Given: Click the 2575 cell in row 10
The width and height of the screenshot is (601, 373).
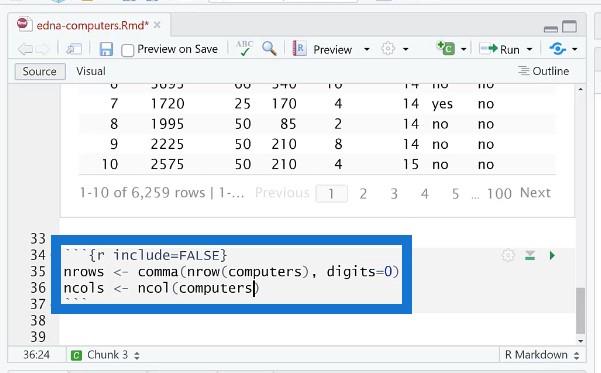Looking at the screenshot, I should 167,164.
